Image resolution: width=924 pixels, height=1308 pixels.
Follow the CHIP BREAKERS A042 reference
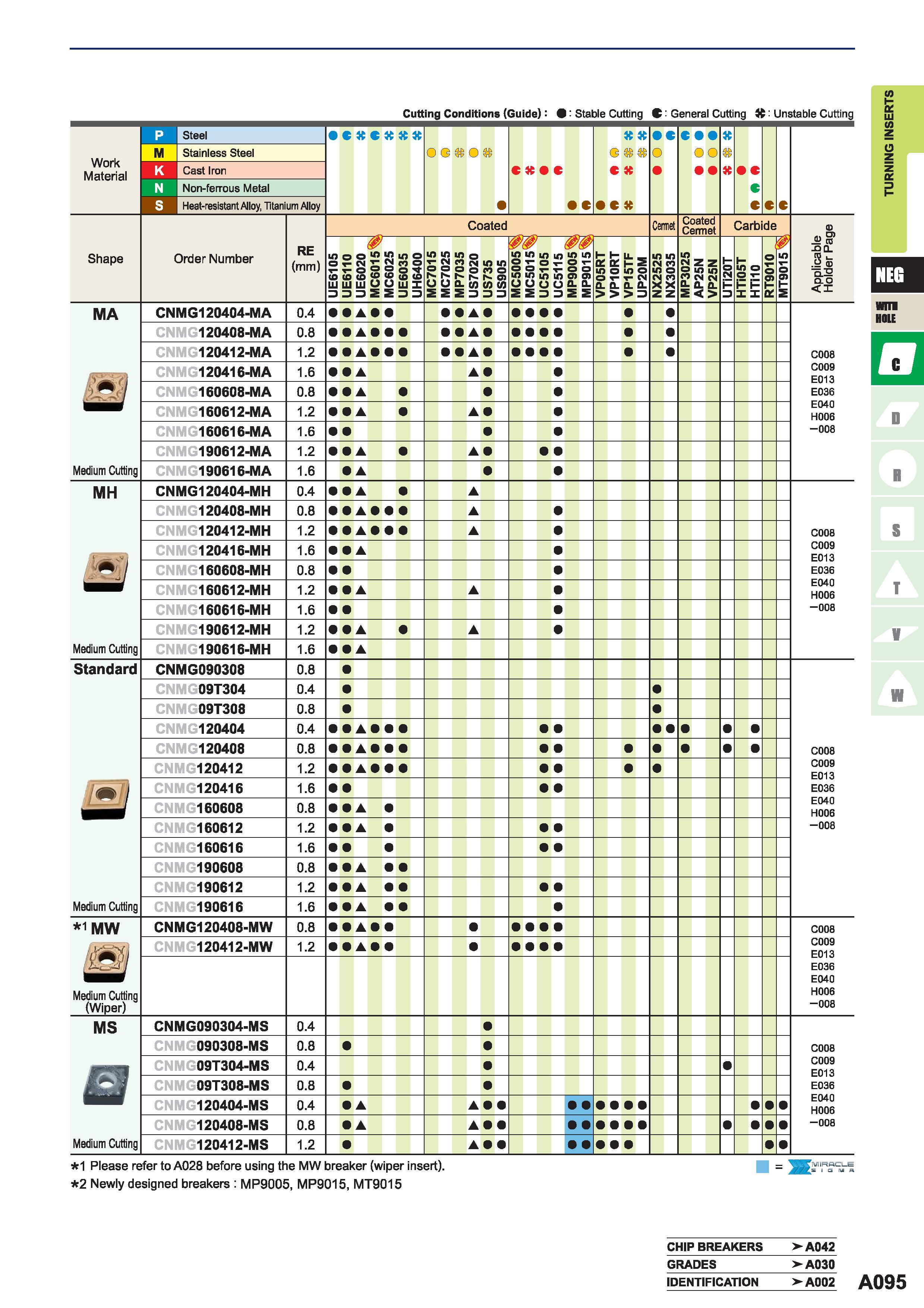click(751, 1247)
